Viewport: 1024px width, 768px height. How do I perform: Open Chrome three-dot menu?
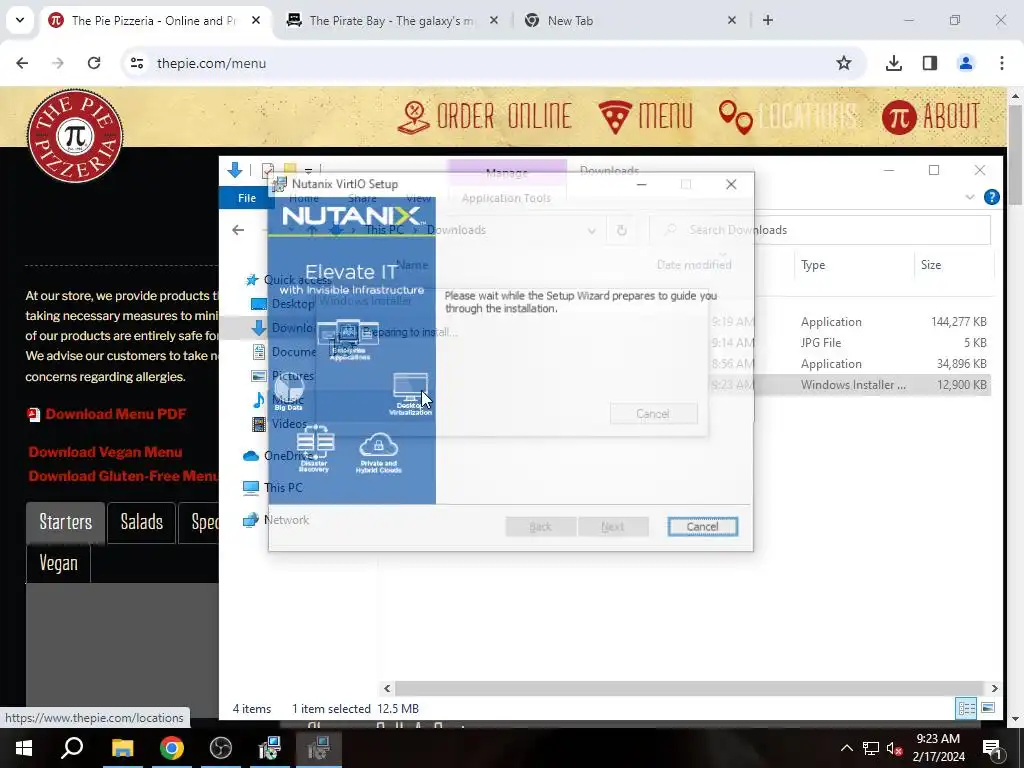tap(1002, 63)
